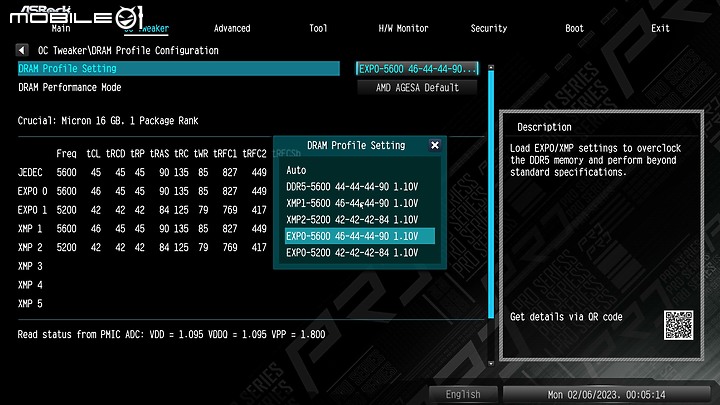Open the Exit tab
Screen dimensions: 720x405
pos(660,28)
